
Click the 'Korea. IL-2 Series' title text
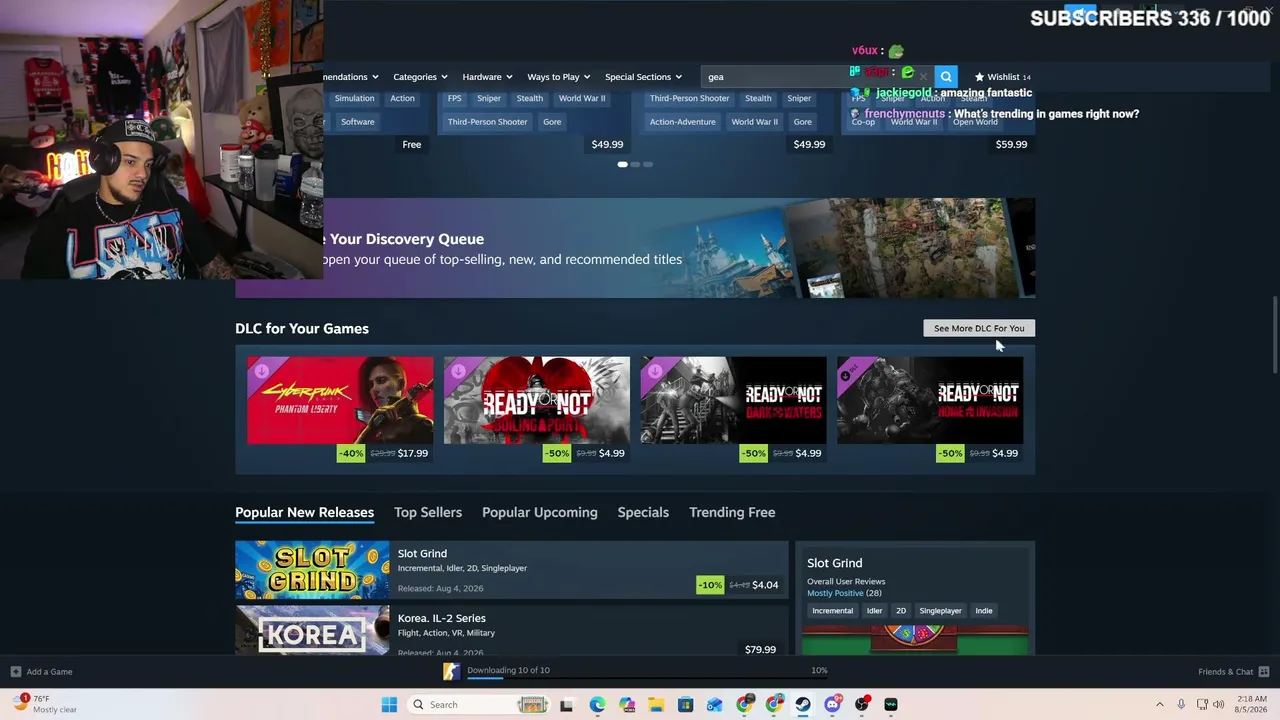[441, 618]
